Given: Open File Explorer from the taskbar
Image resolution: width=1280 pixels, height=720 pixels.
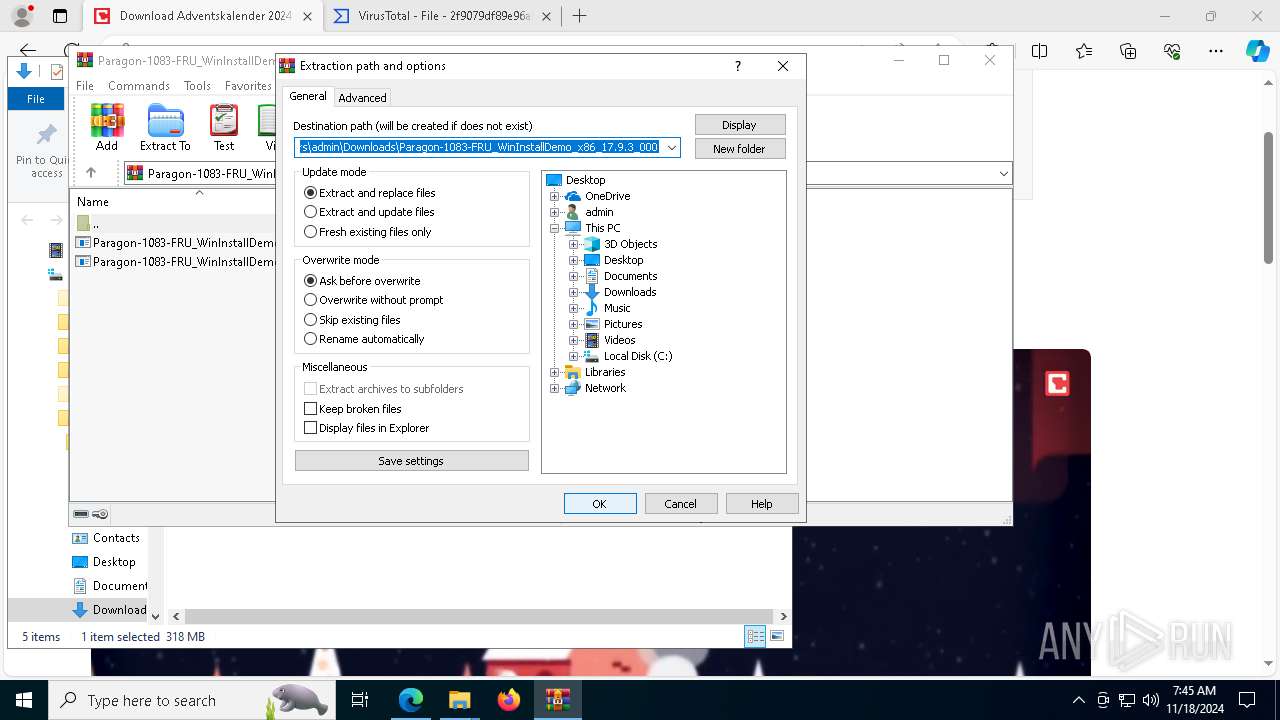Looking at the screenshot, I should tap(460, 700).
